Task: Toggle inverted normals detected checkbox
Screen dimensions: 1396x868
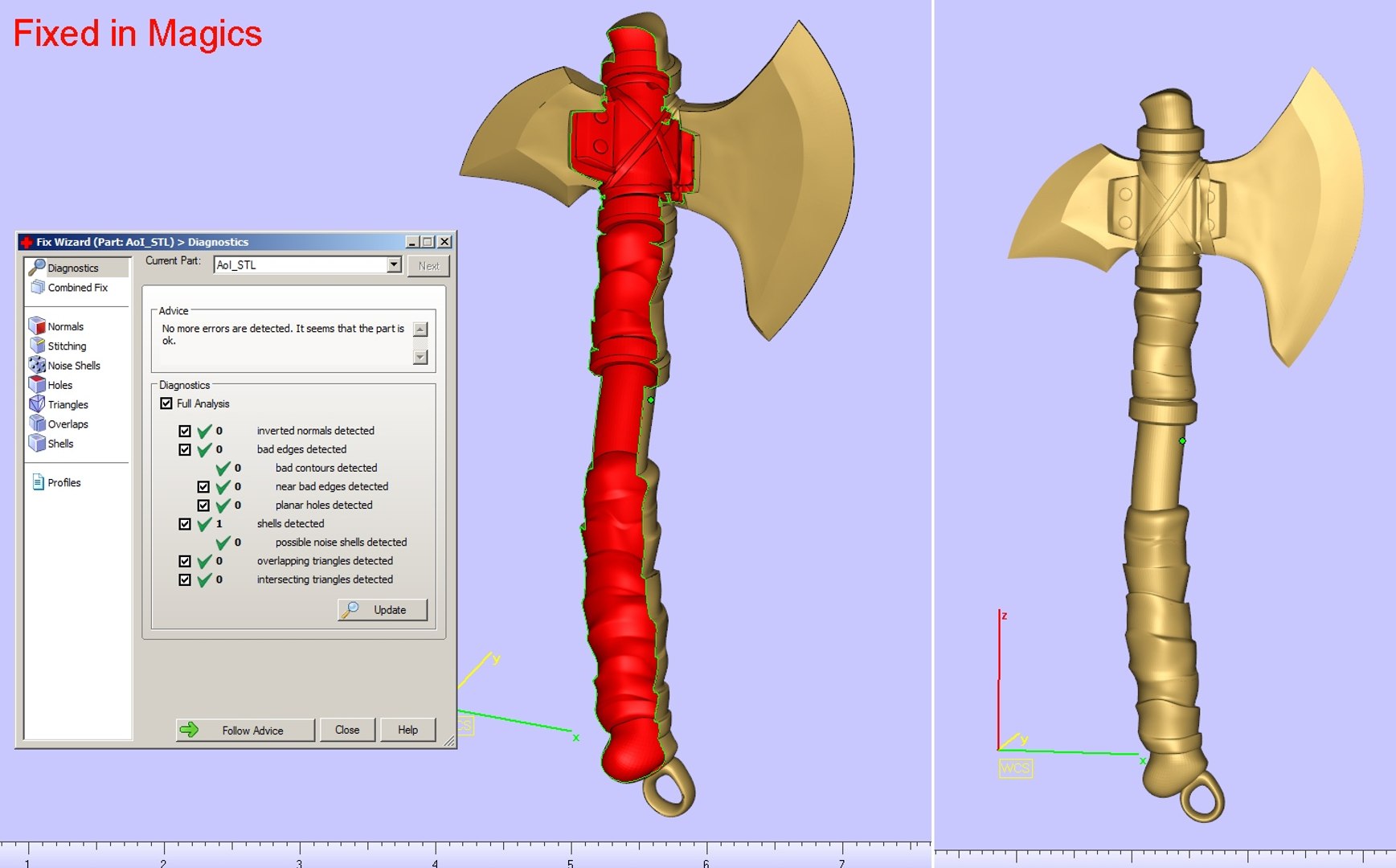Action: point(185,431)
